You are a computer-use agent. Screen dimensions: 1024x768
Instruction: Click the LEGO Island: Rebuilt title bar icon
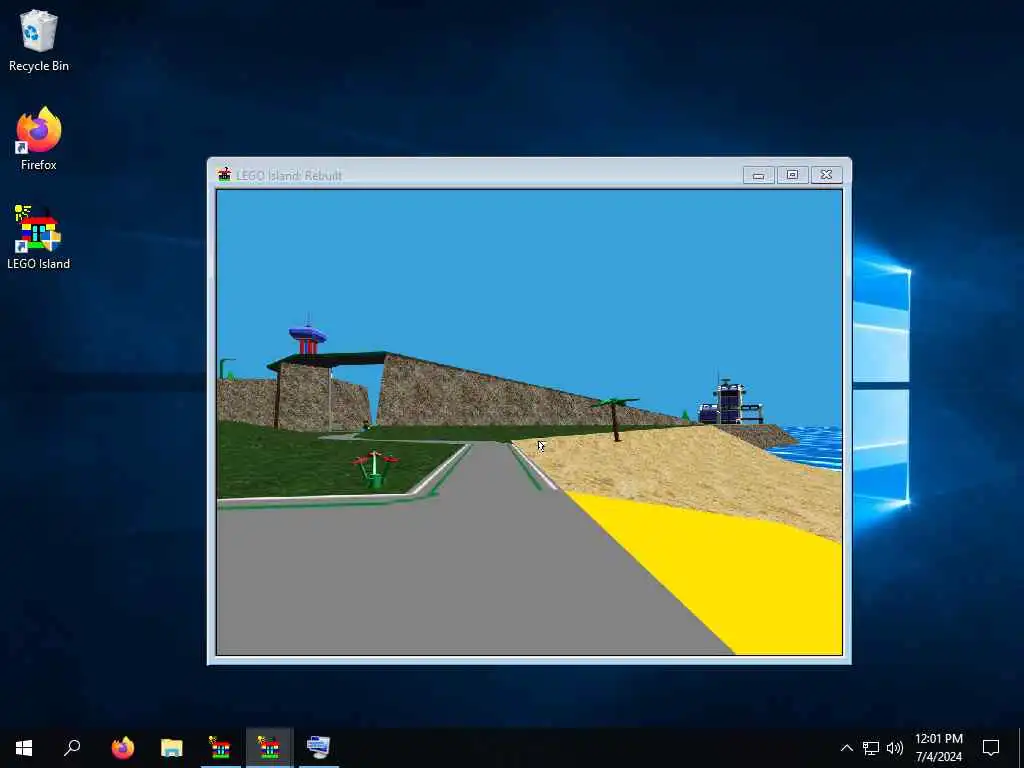[x=225, y=174]
